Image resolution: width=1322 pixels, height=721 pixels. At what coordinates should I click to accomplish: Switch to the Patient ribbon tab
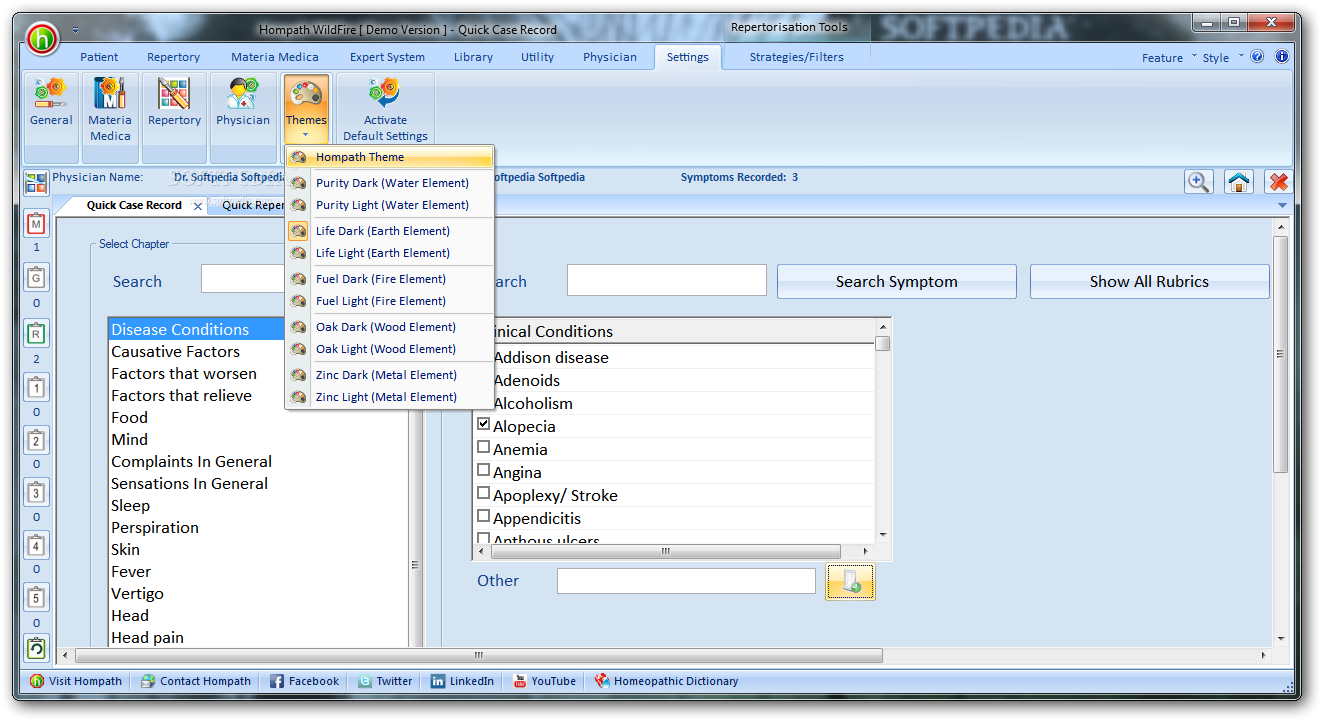click(99, 57)
